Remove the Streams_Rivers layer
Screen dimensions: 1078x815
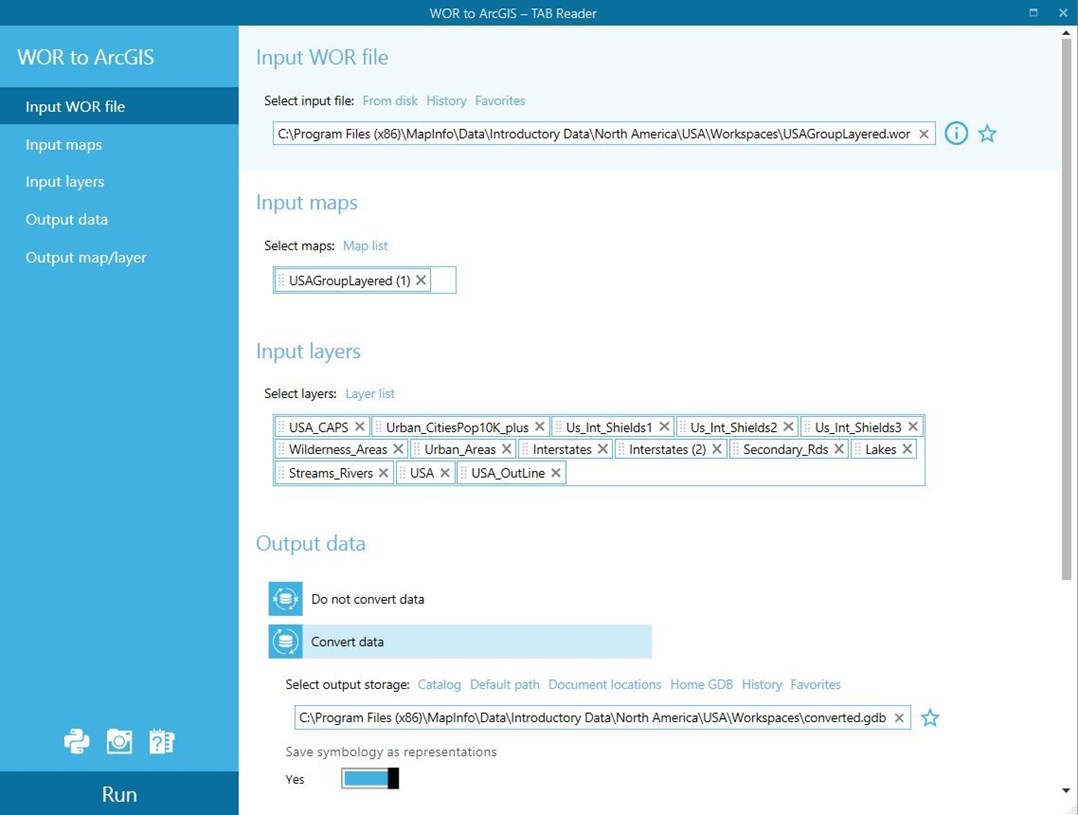pyautogui.click(x=384, y=473)
